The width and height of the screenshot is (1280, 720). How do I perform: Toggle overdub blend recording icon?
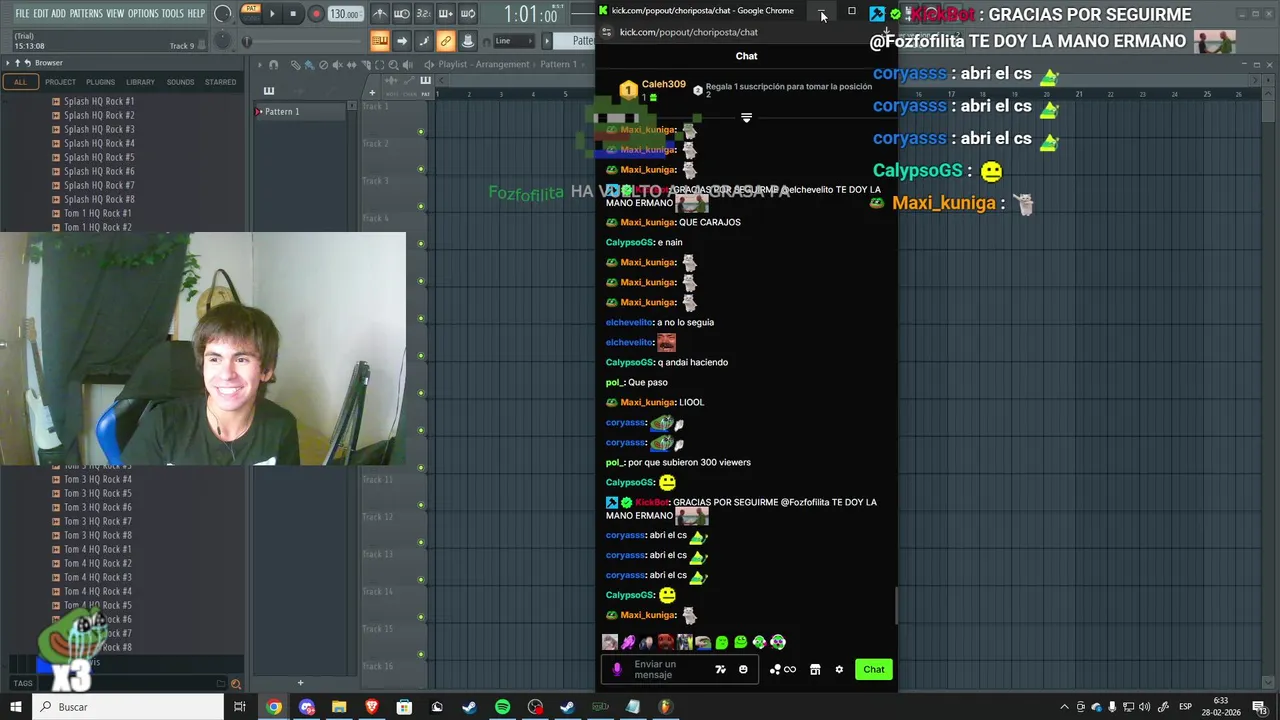coord(446,13)
